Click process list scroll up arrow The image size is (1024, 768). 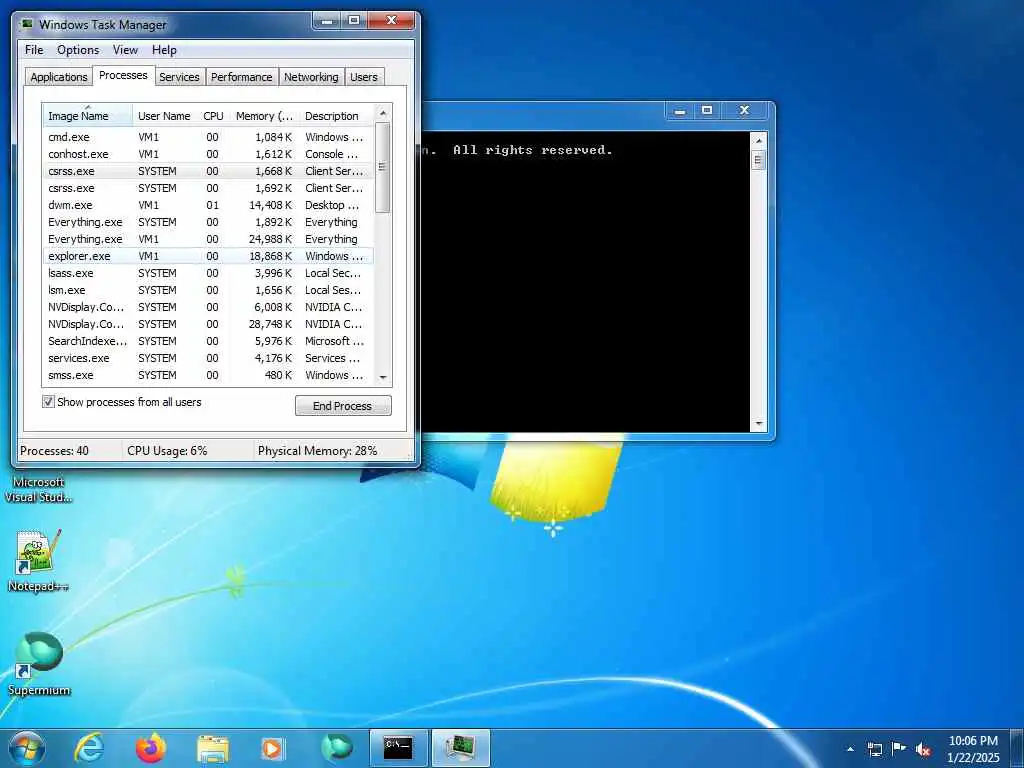383,114
